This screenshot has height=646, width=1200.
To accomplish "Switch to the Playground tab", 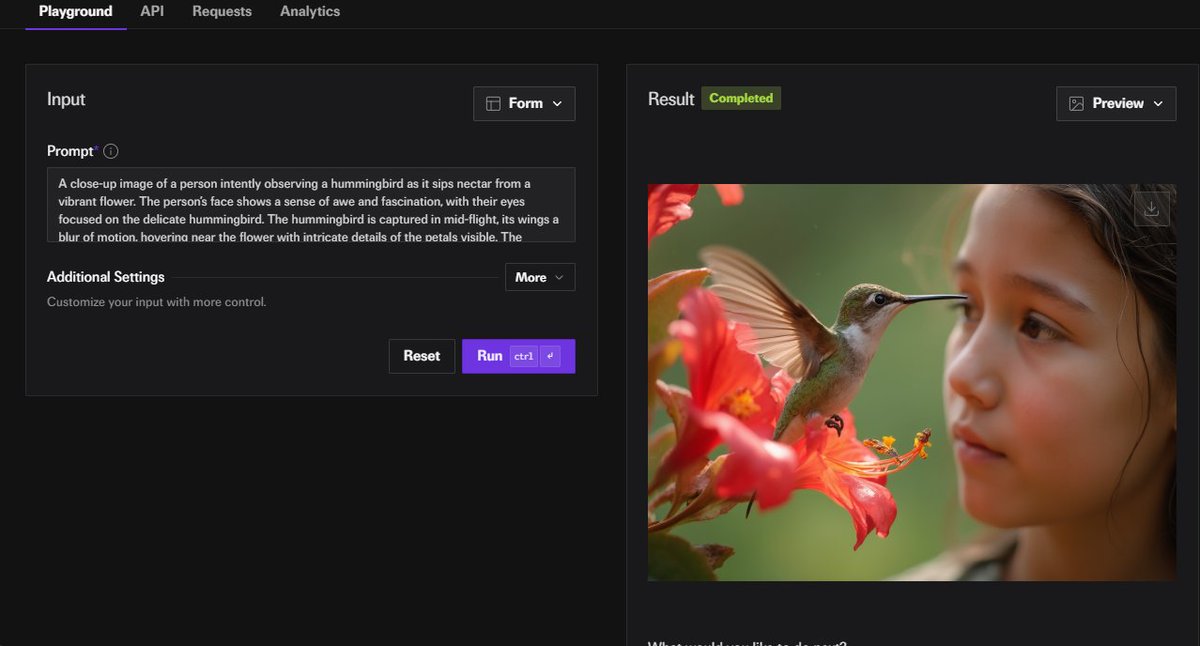I will click(x=76, y=12).
